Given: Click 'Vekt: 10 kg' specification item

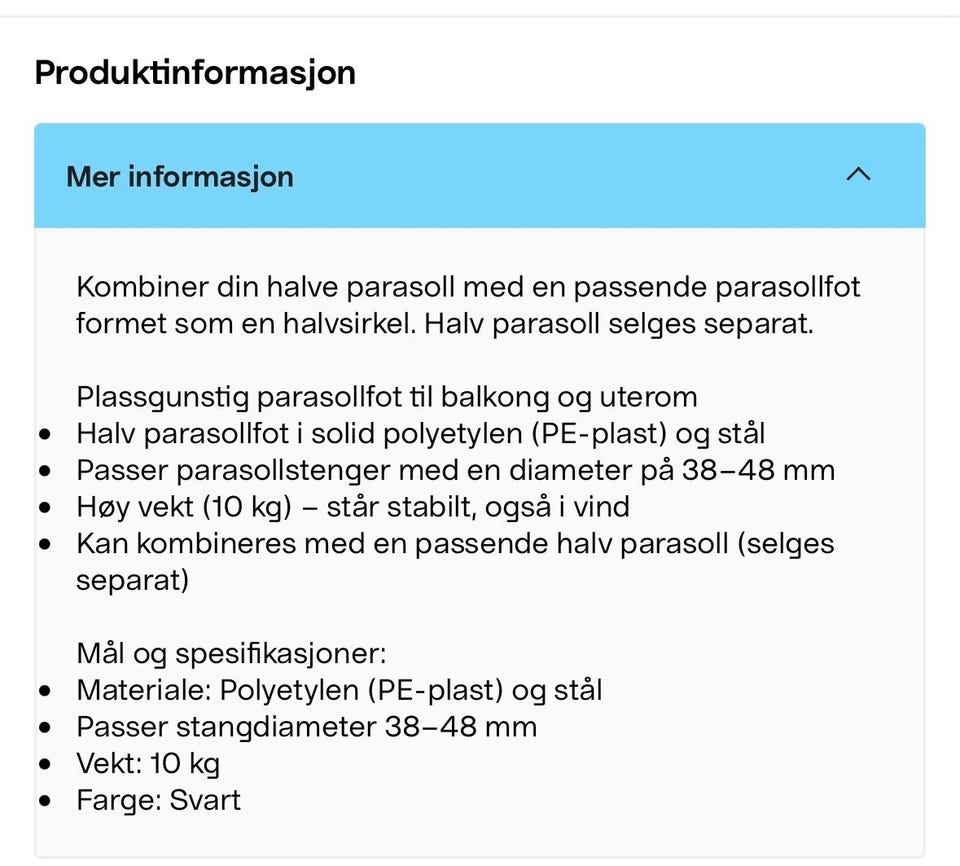Looking at the screenshot, I should click(x=148, y=764).
